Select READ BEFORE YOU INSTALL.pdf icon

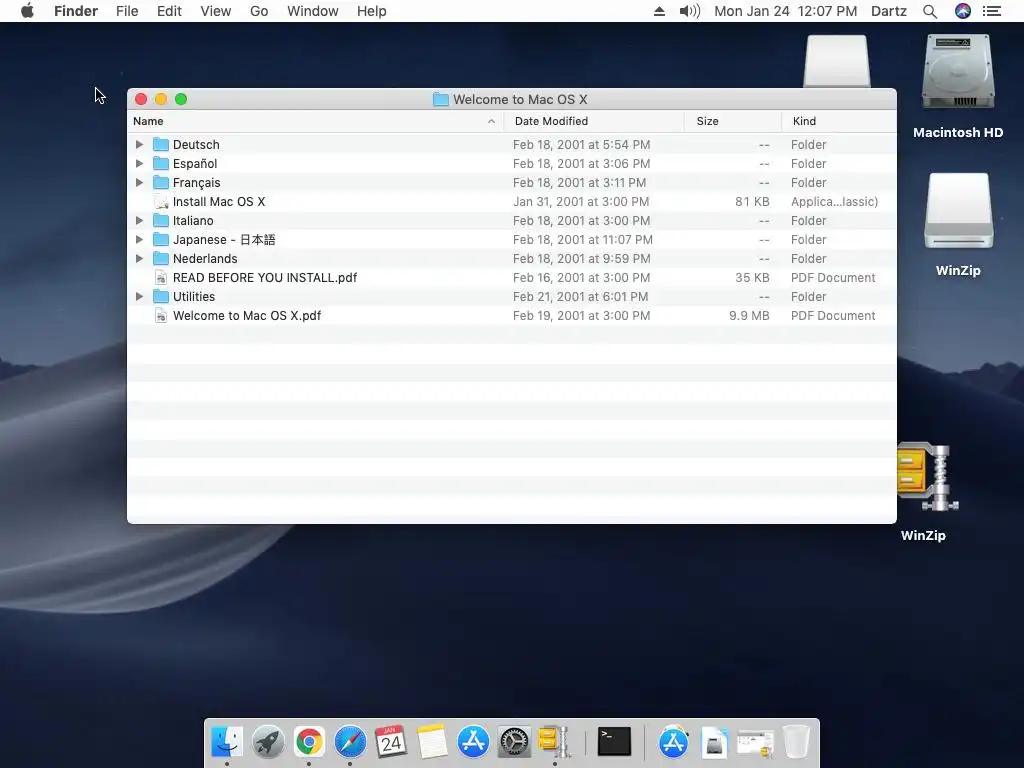(x=161, y=278)
